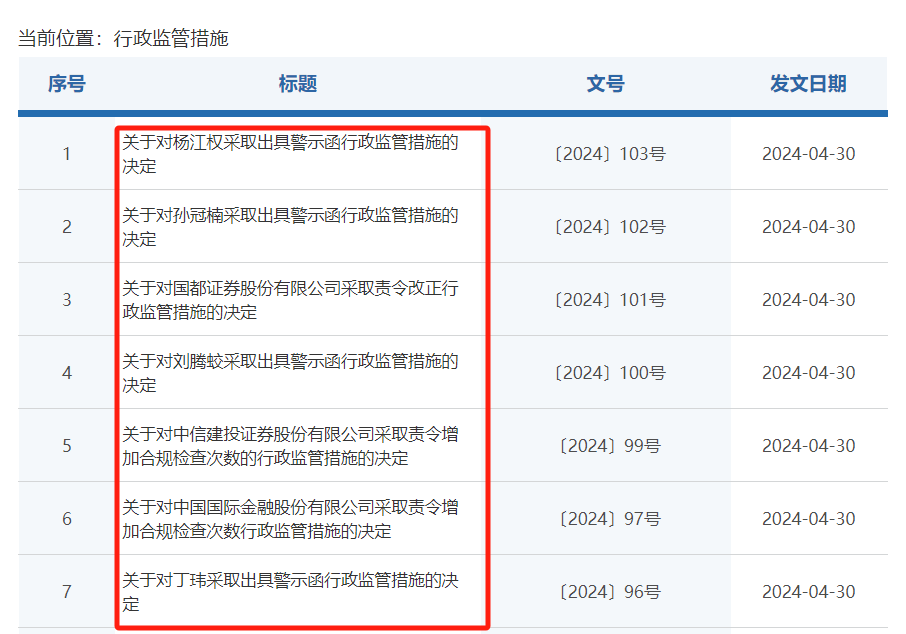Click the date in the 97号 row
906x634 pixels.
(x=808, y=518)
